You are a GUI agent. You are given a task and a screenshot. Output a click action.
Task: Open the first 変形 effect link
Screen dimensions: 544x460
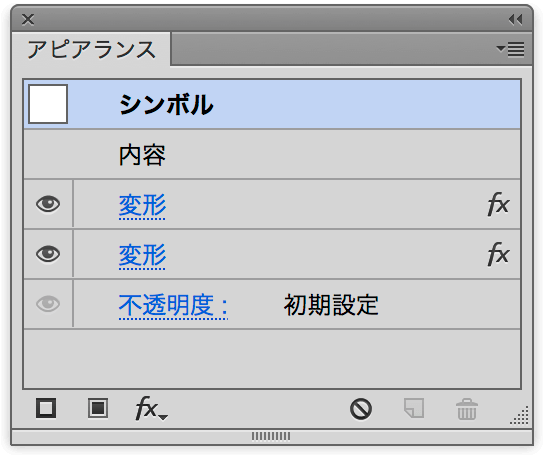142,205
